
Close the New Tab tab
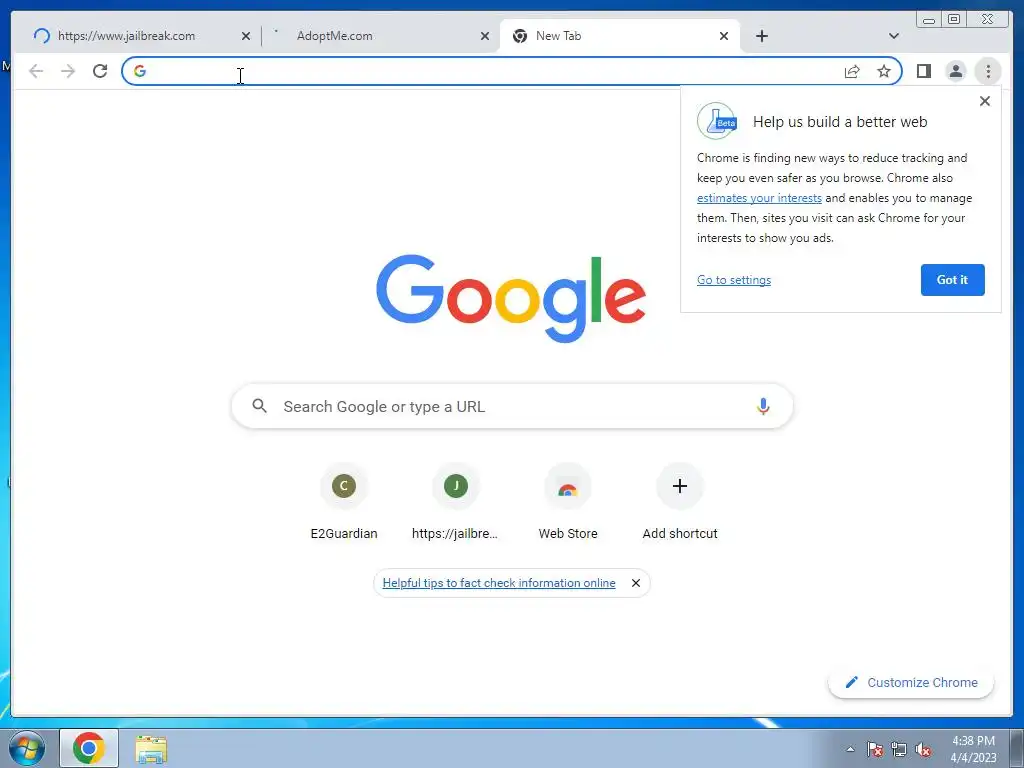pyautogui.click(x=724, y=37)
